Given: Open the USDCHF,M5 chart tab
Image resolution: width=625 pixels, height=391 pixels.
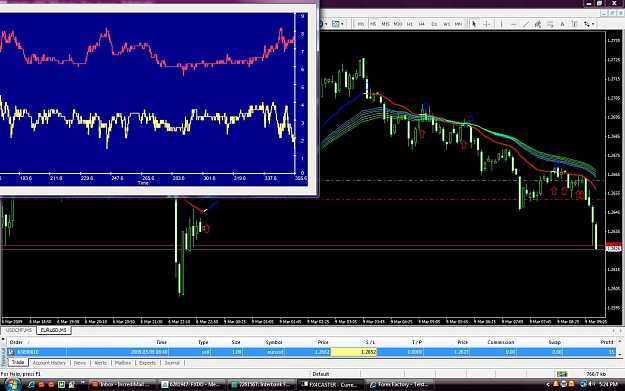Looking at the screenshot, I should click(x=19, y=330).
